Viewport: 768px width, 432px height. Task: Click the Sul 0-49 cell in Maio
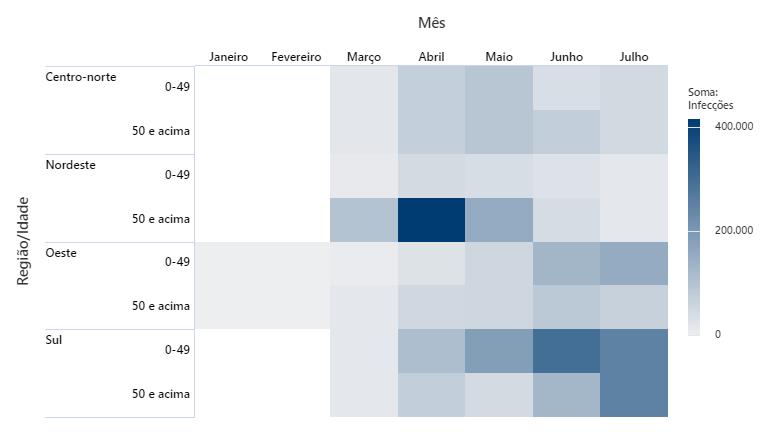498,350
